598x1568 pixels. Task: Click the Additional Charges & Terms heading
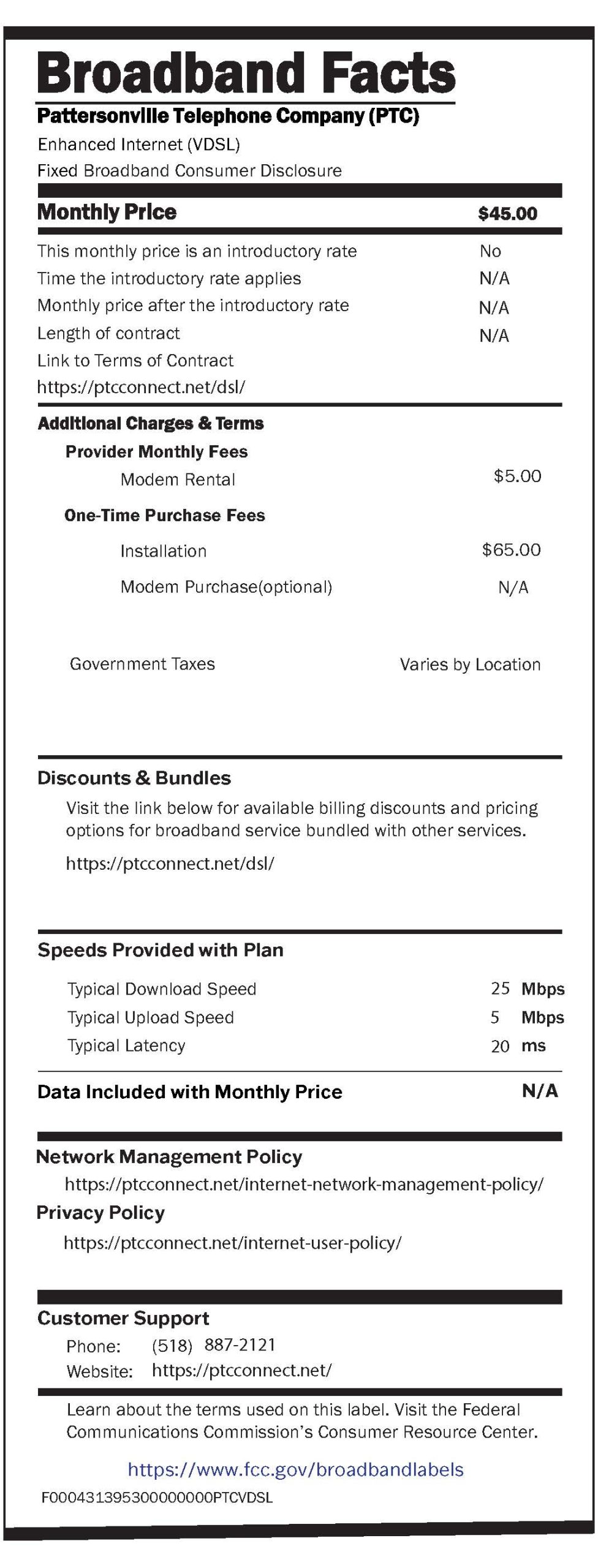[x=151, y=423]
